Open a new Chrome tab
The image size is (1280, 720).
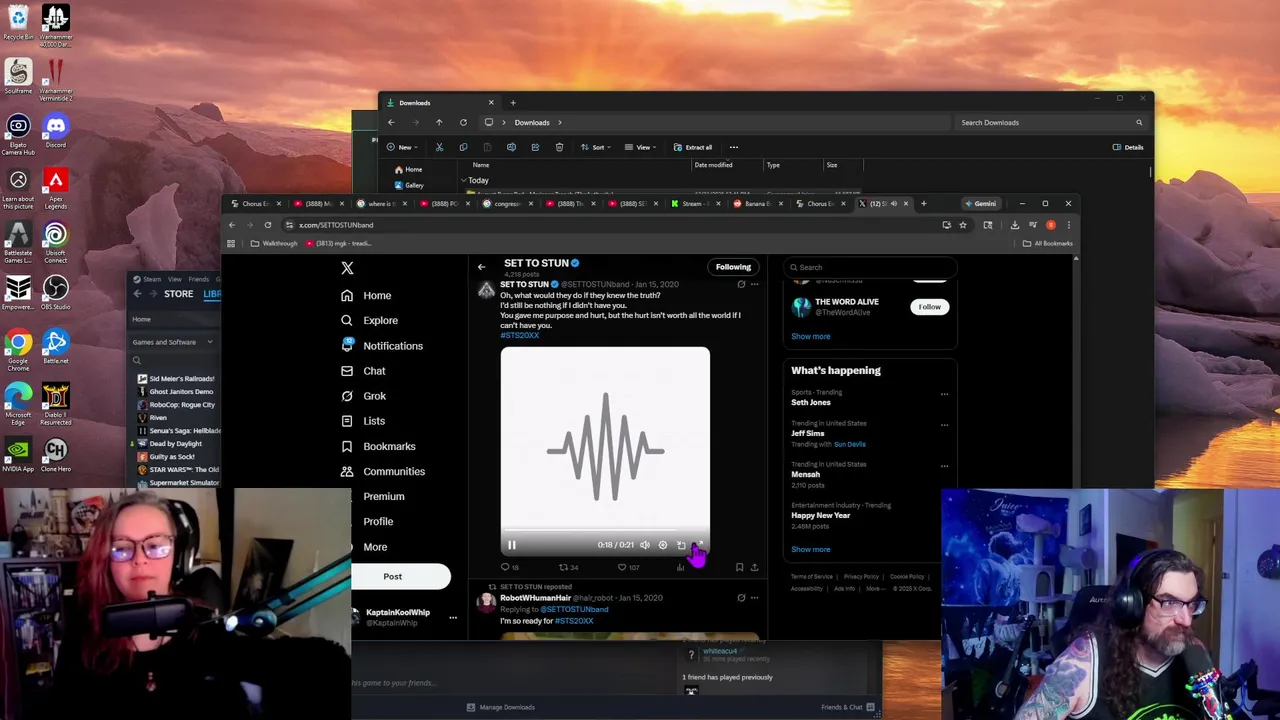pyautogui.click(x=923, y=204)
